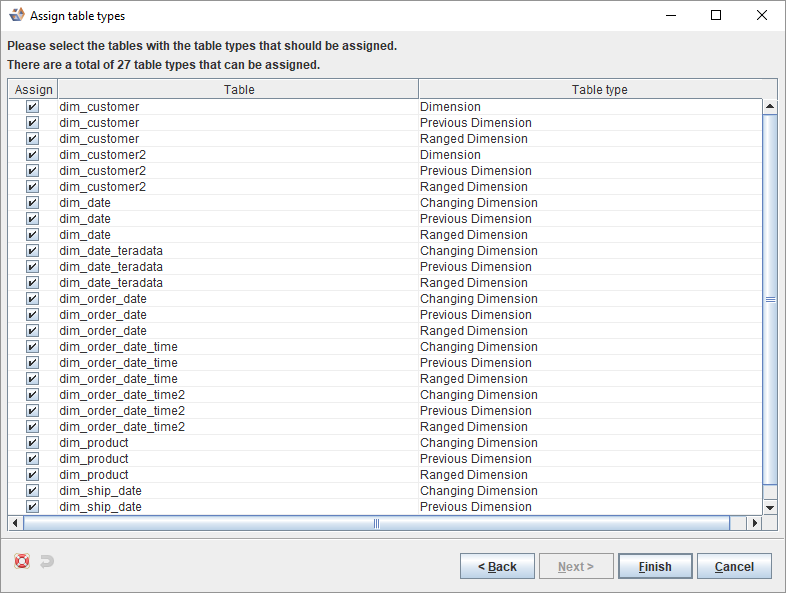Select dim_date_teradata cell in Previous Dimension row
The height and width of the screenshot is (593, 786).
[x=238, y=267]
